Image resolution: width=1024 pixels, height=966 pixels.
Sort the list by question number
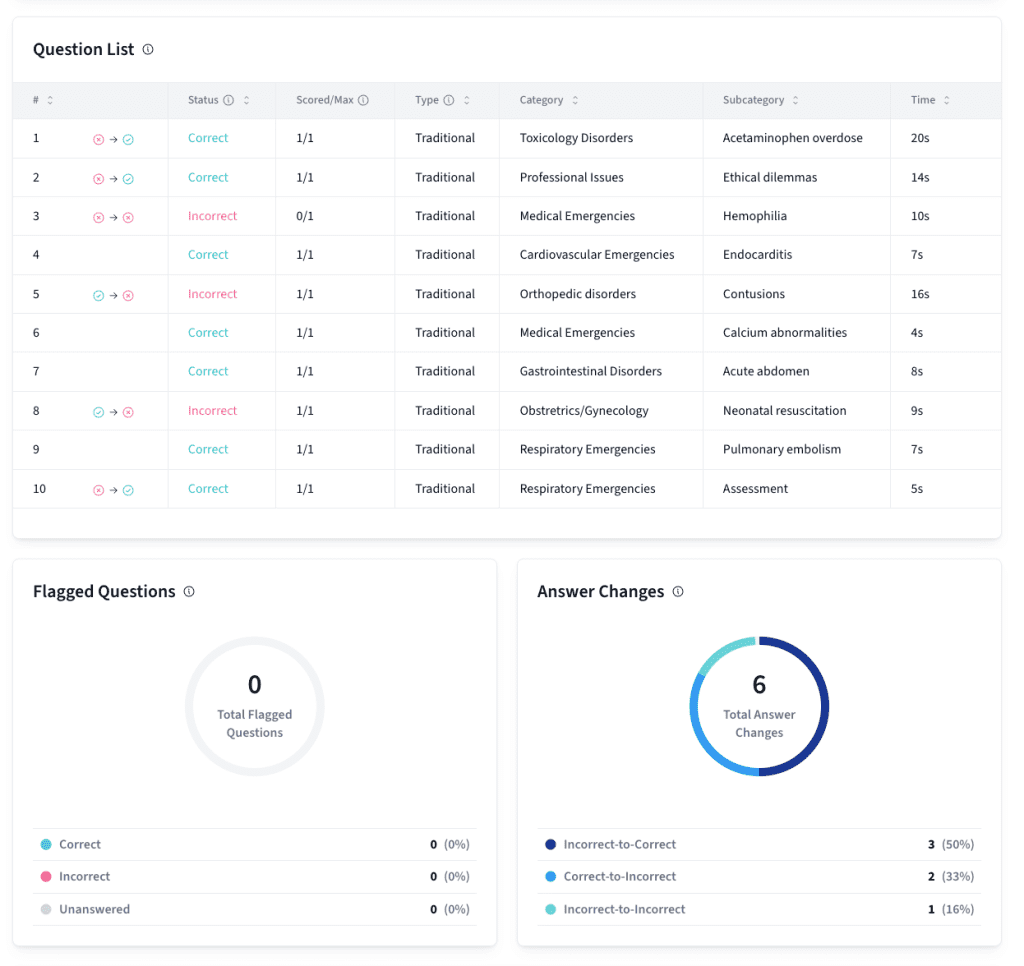coord(50,100)
